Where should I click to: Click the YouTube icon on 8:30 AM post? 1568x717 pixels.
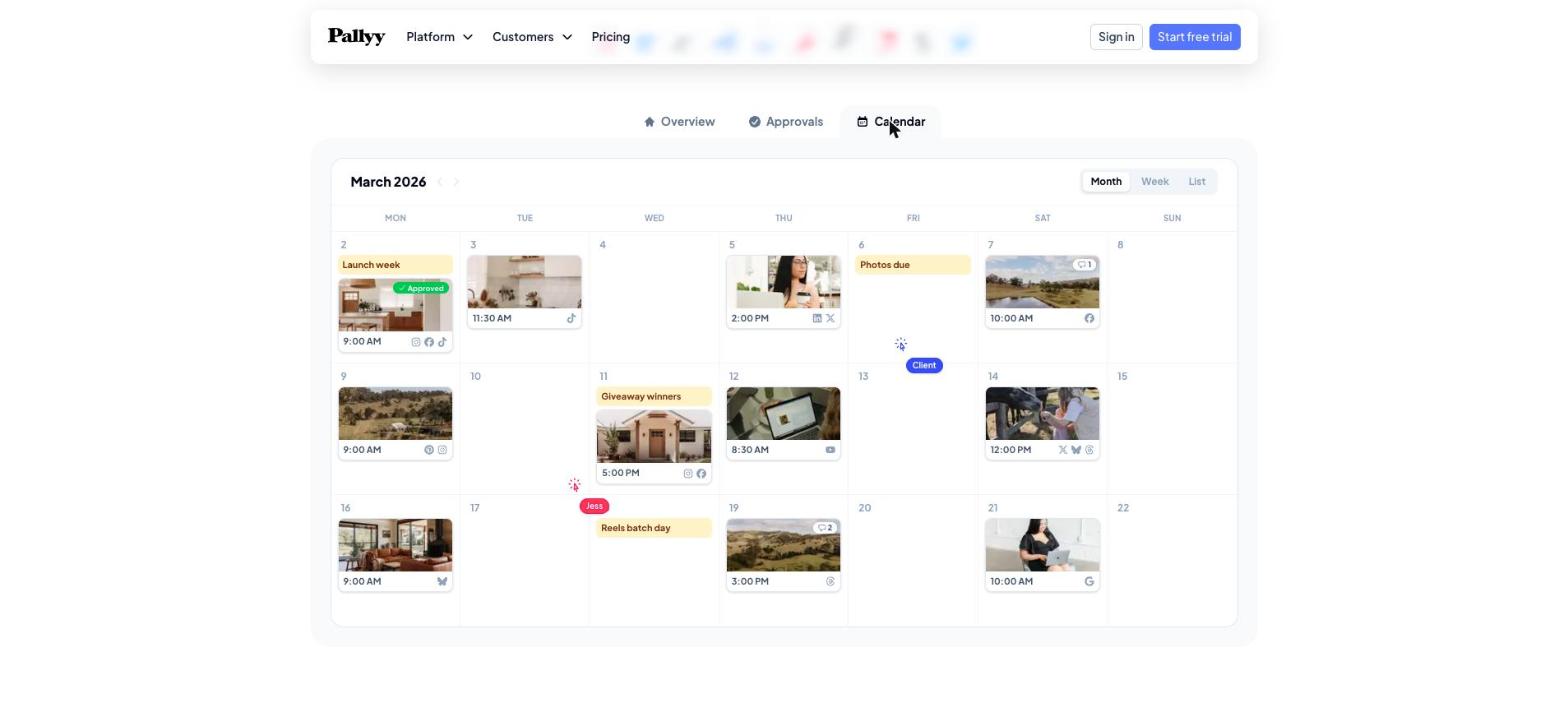[830, 450]
